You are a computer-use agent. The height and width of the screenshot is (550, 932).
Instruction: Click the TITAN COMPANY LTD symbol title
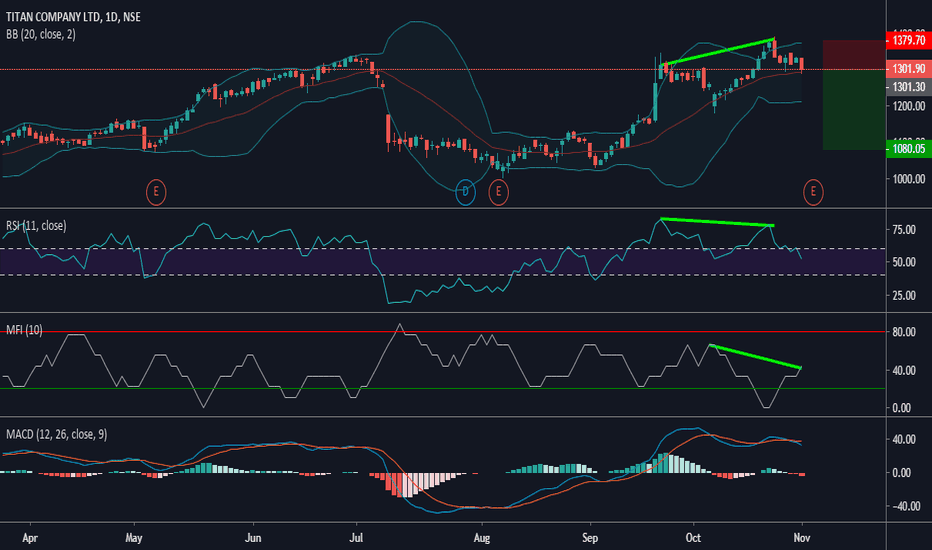tap(73, 17)
